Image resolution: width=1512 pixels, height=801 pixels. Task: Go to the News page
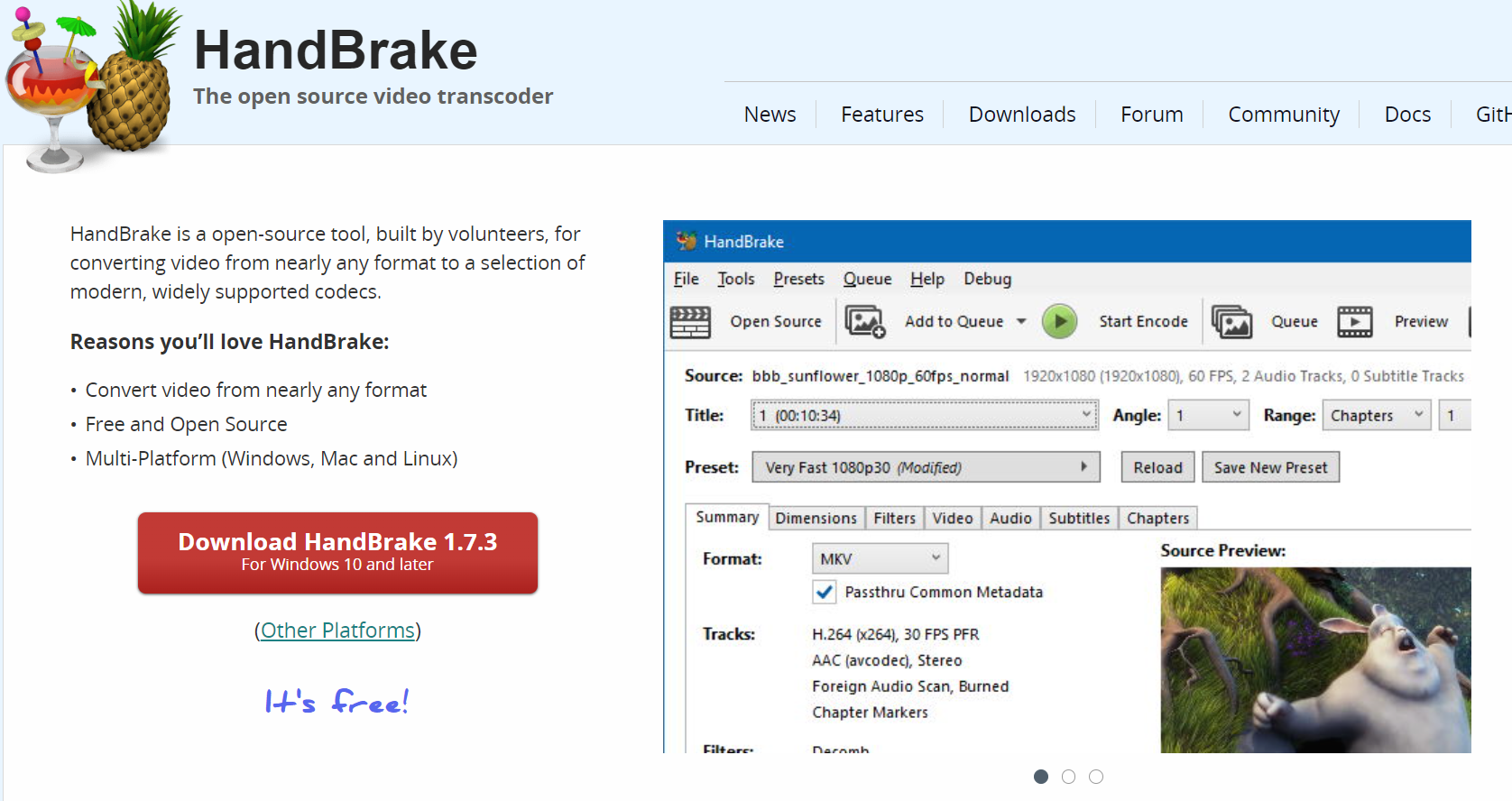(x=770, y=115)
